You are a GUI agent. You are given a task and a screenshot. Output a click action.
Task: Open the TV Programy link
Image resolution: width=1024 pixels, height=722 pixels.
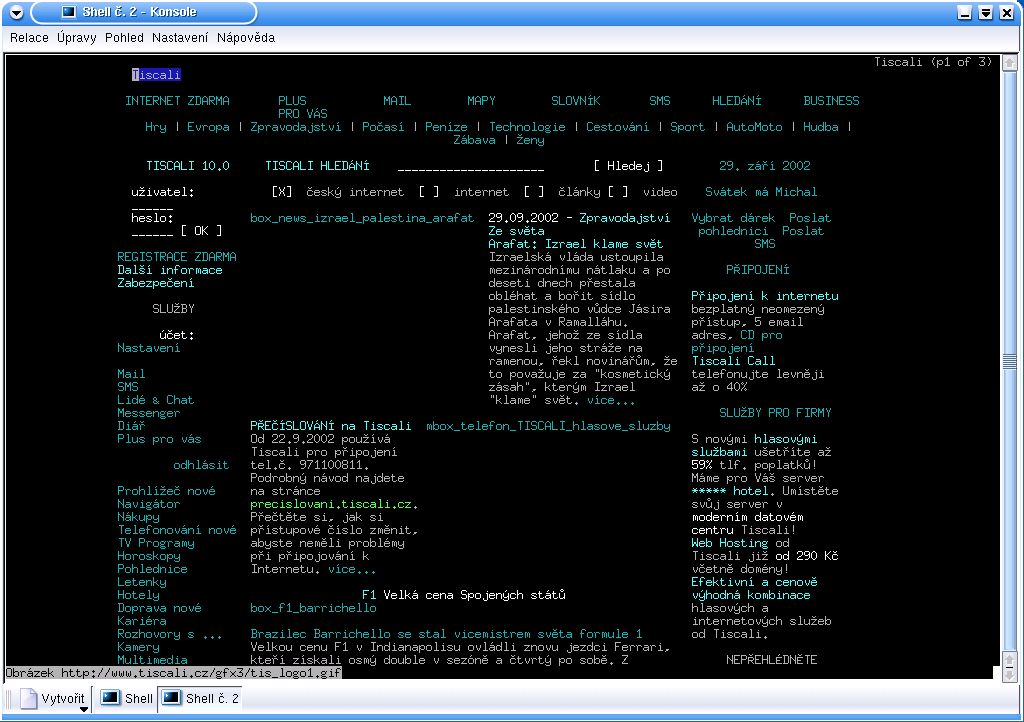[x=155, y=542]
